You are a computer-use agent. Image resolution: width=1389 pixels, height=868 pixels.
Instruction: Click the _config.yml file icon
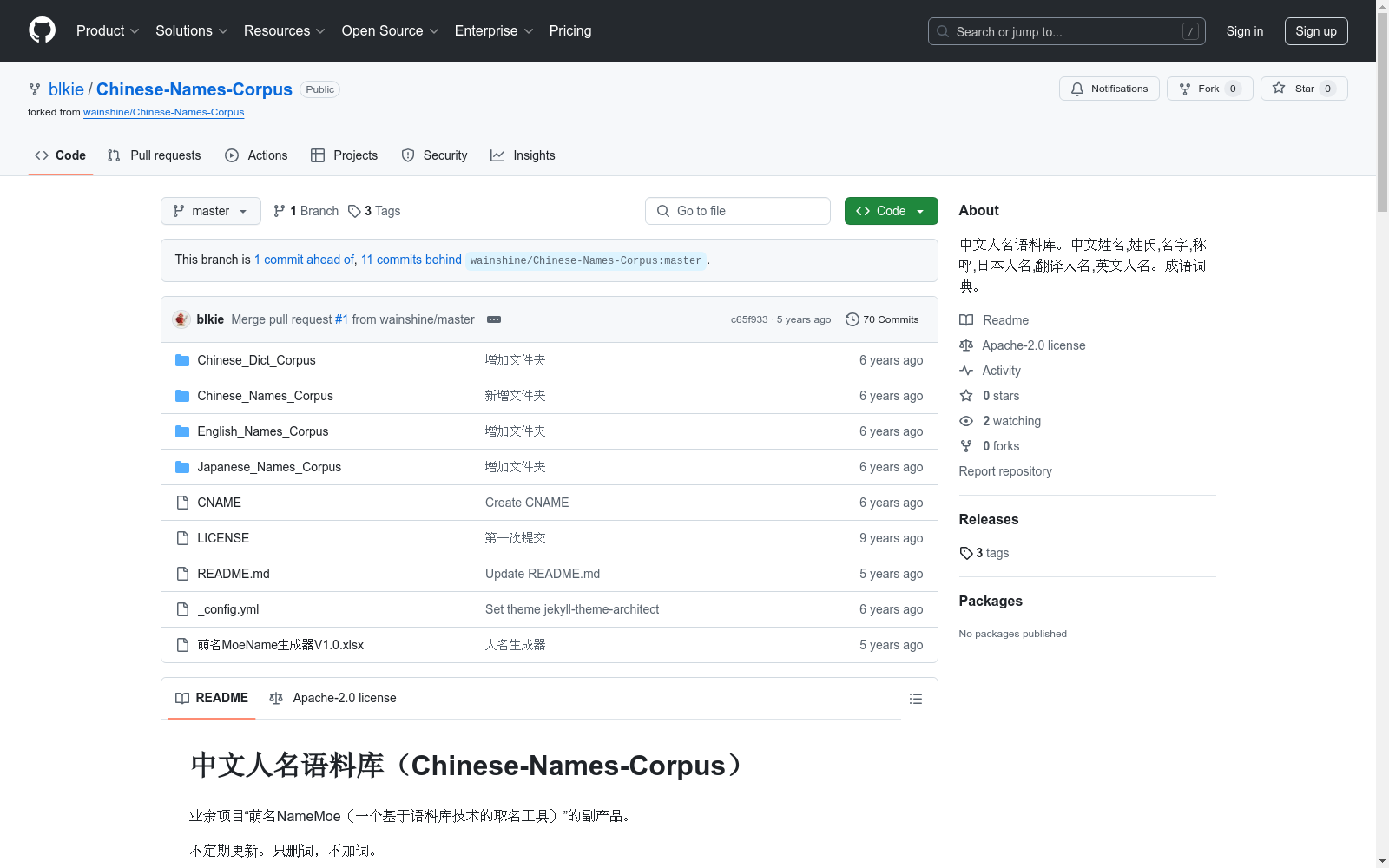pos(182,609)
